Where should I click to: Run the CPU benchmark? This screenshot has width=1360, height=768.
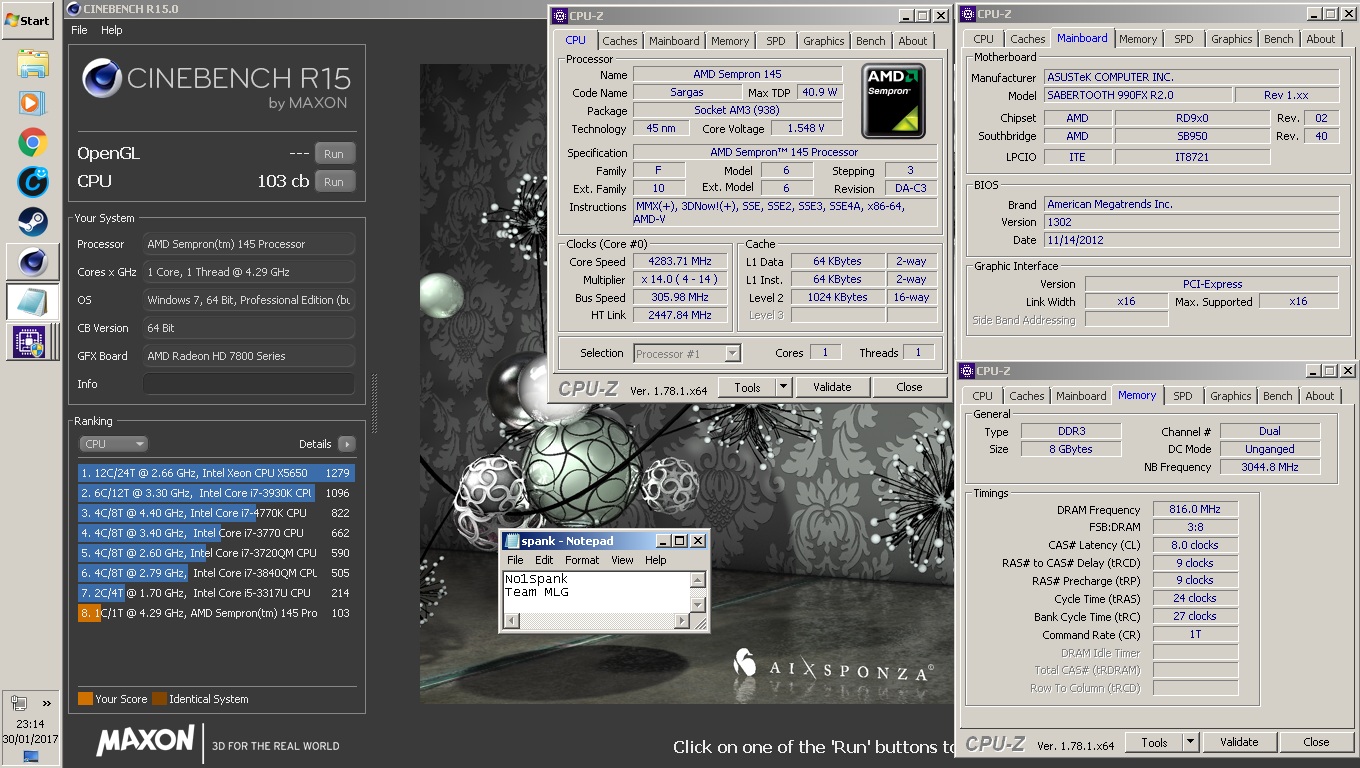tap(334, 182)
